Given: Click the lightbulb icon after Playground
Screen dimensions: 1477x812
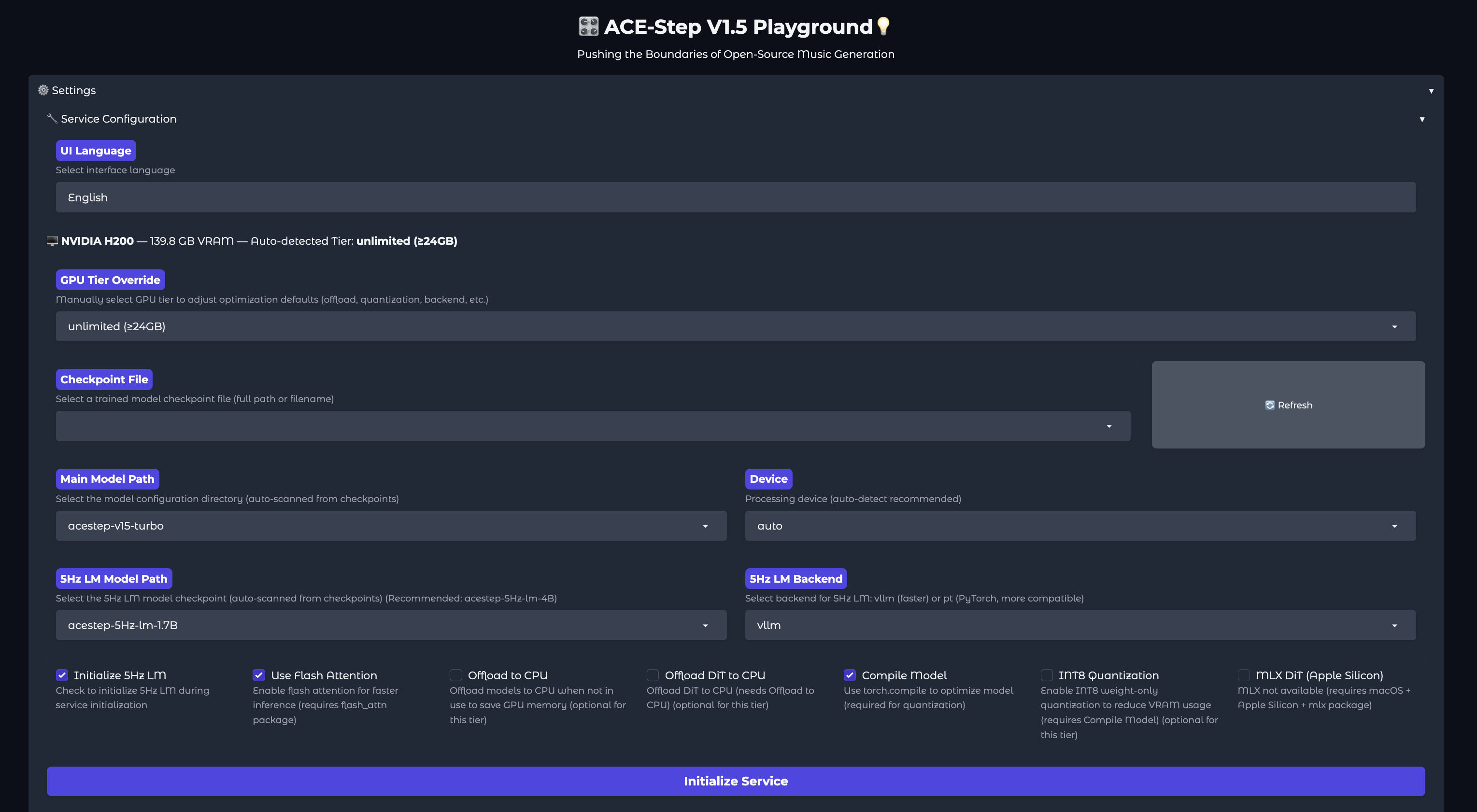Looking at the screenshot, I should [883, 26].
